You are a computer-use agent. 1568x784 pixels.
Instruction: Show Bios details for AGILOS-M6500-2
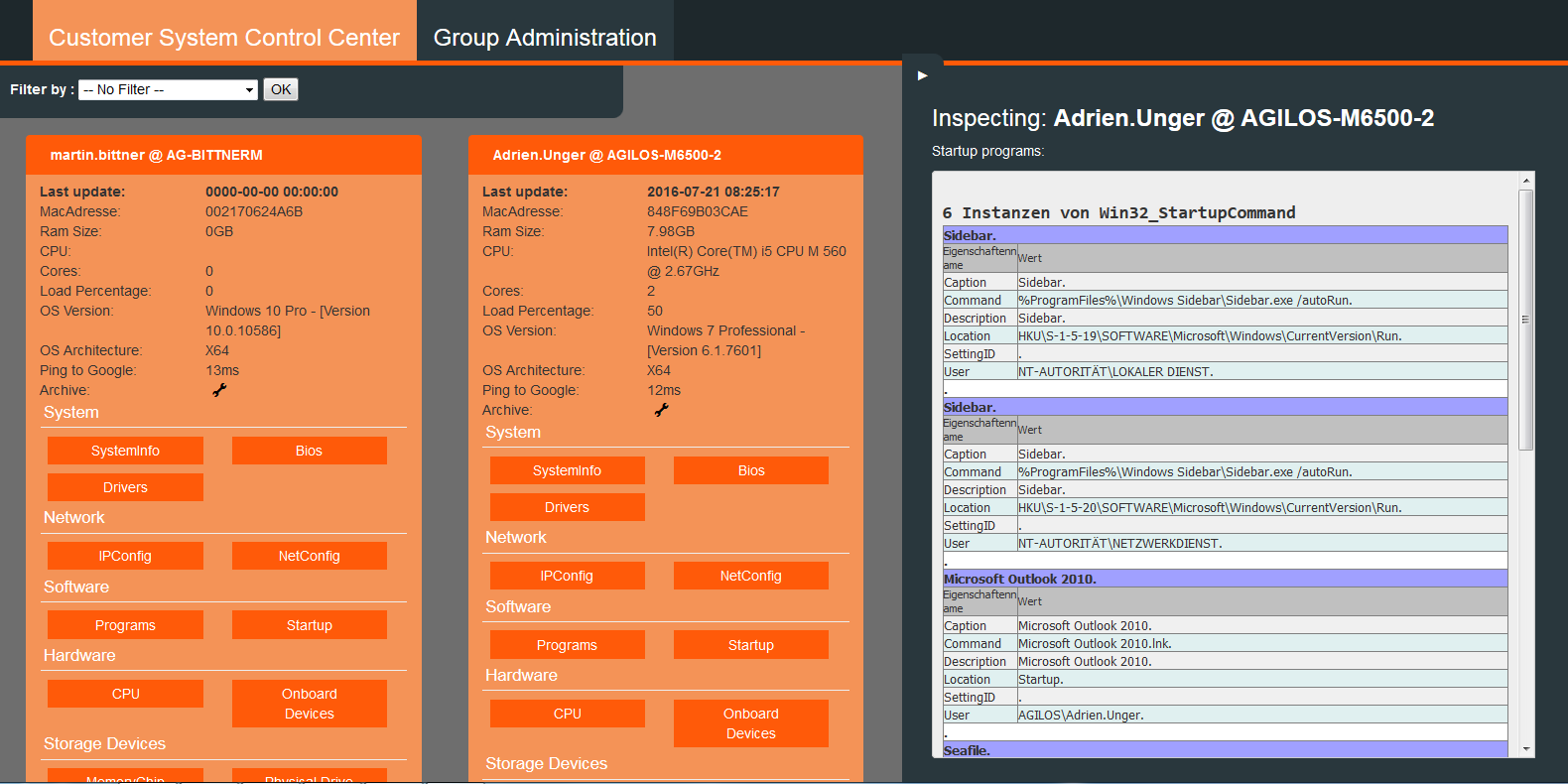[x=751, y=470]
